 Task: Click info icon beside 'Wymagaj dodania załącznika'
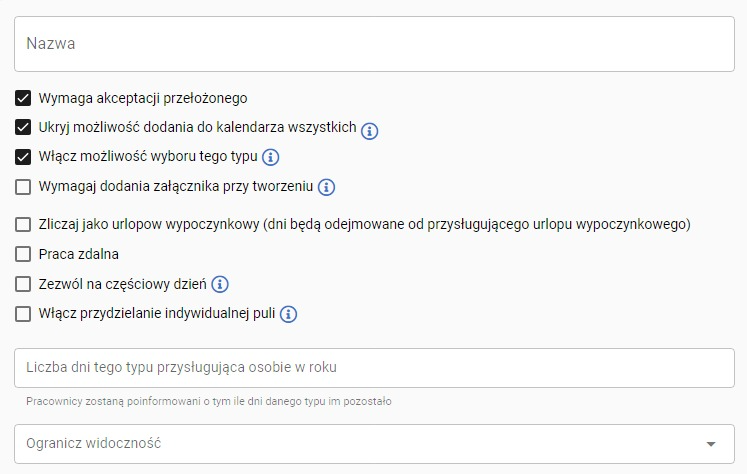[326, 187]
